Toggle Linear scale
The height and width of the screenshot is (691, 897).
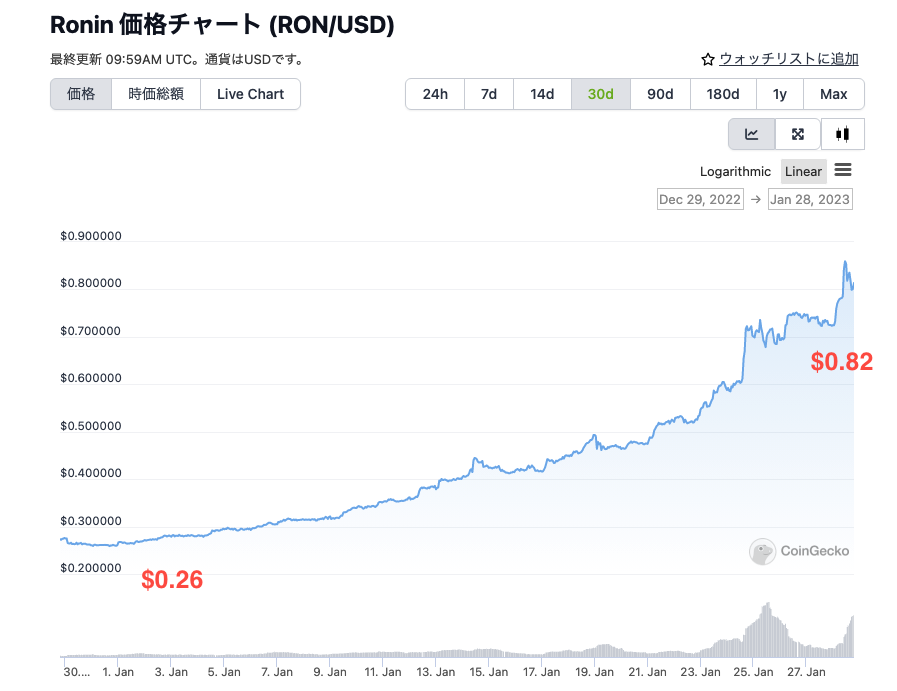803,172
